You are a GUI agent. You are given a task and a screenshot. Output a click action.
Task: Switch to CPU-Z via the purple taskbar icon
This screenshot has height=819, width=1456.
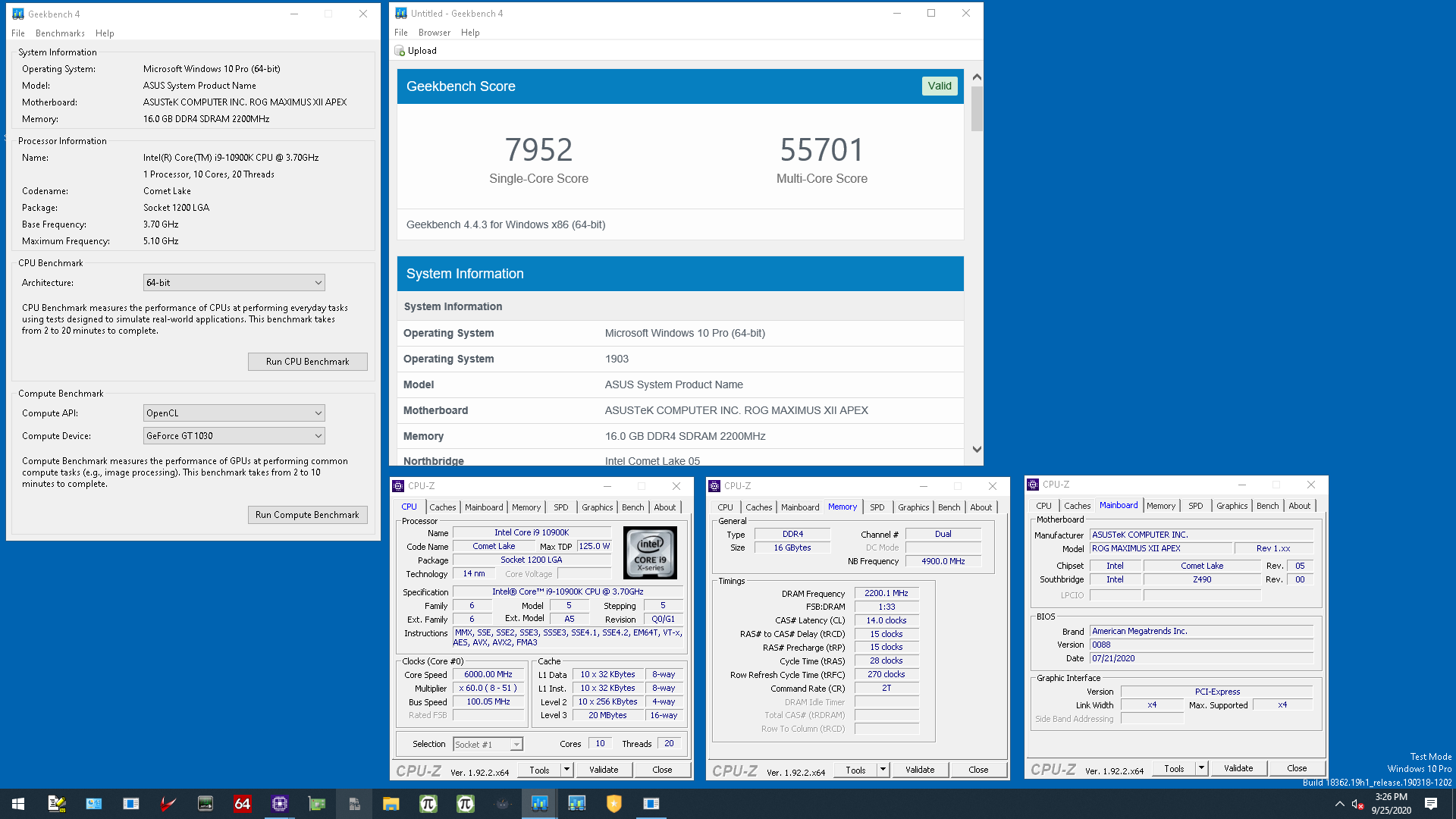[279, 803]
